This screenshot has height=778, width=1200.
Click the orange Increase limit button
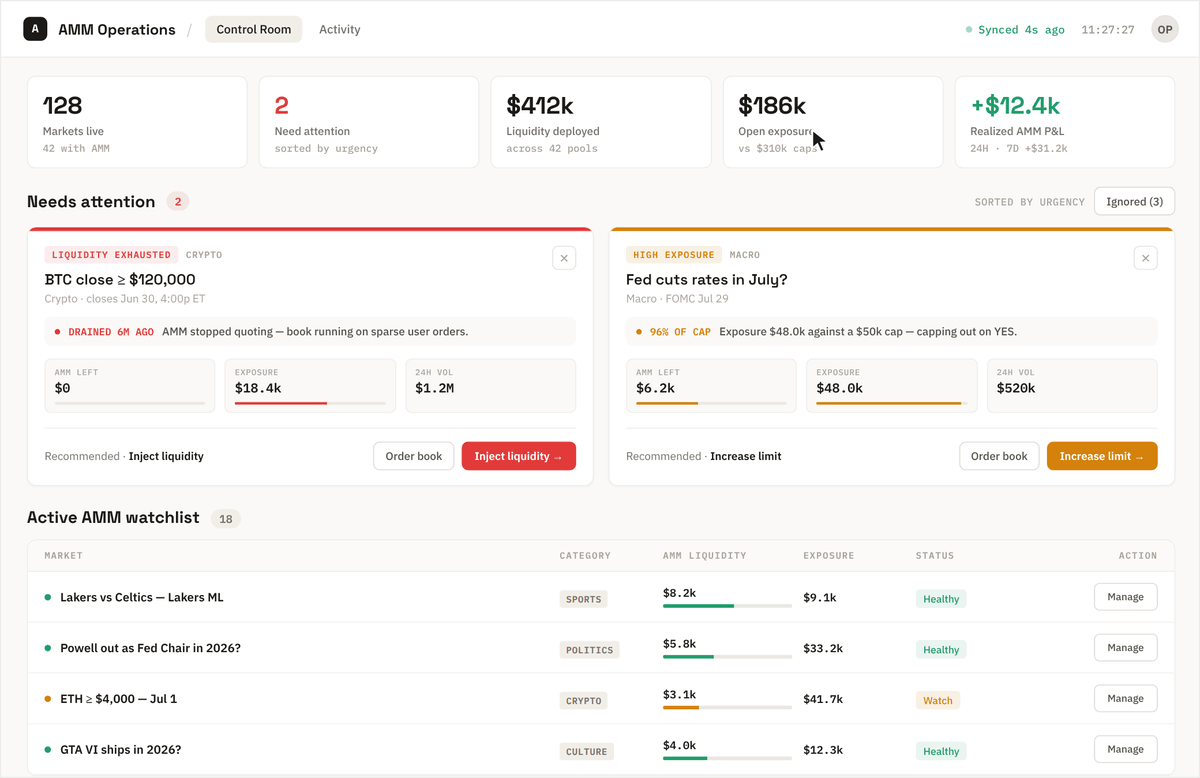[1102, 456]
